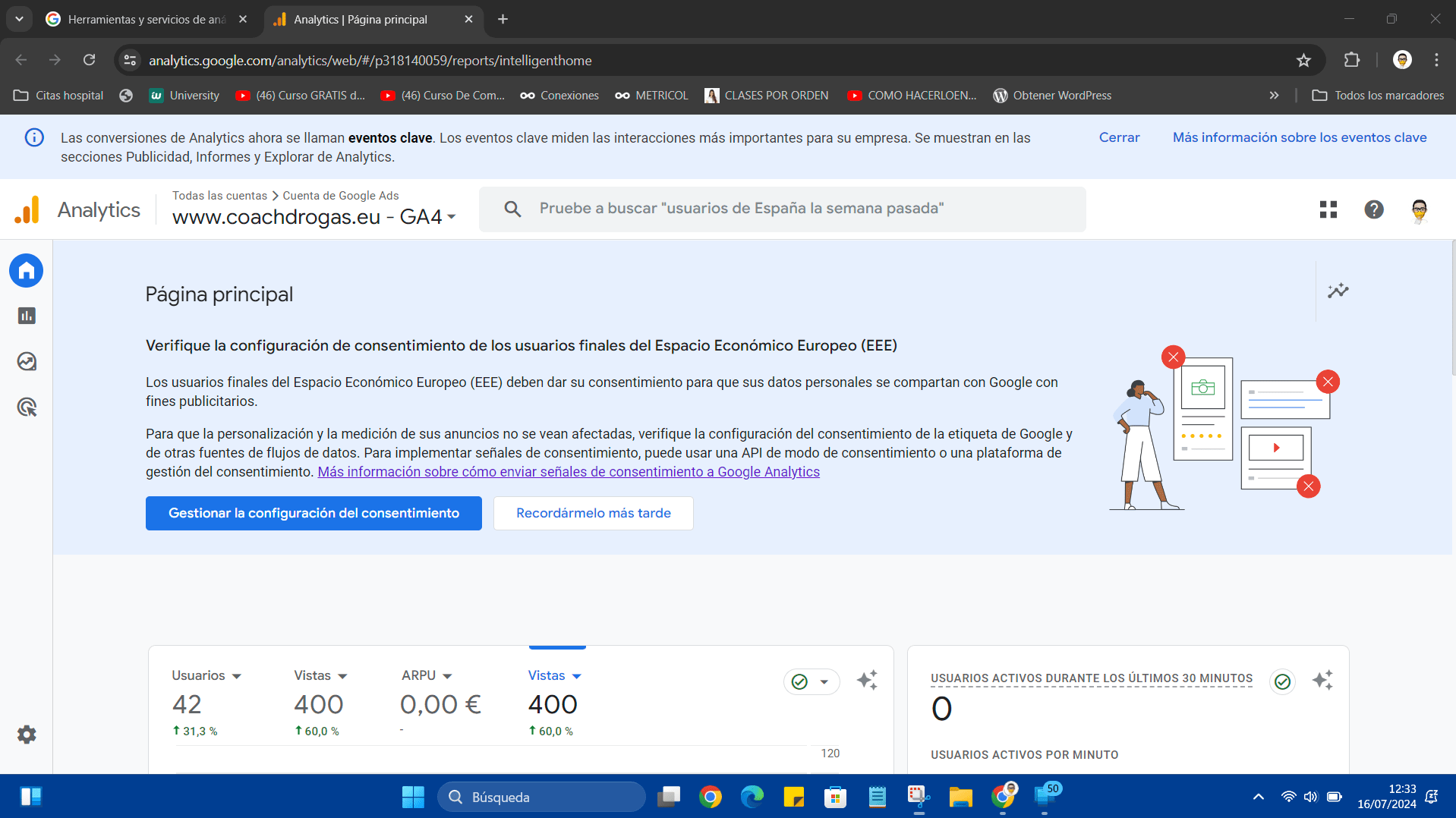Open a new Chrome tab
The image size is (1456, 818).
503,19
